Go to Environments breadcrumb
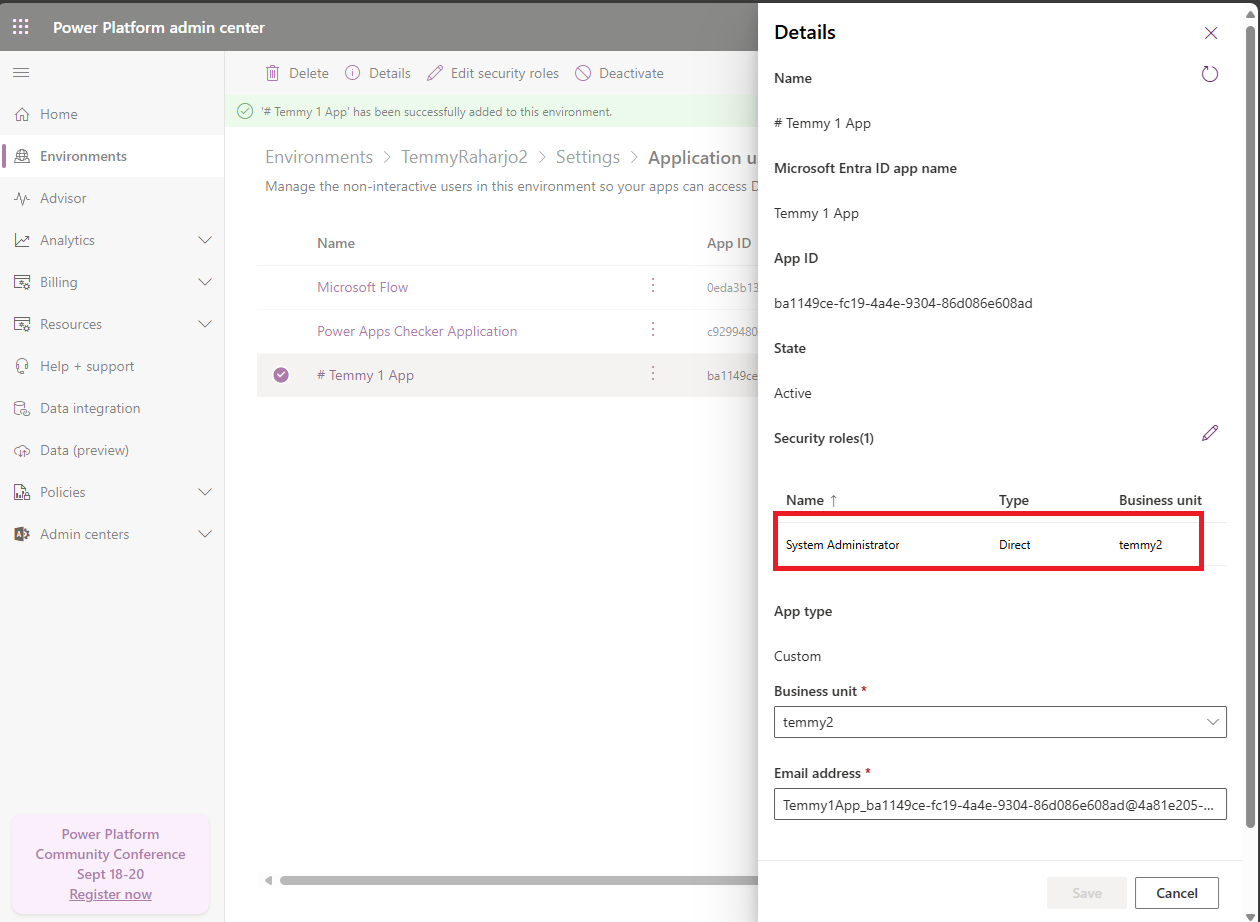Viewport: 1260px width, 922px height. [x=319, y=157]
